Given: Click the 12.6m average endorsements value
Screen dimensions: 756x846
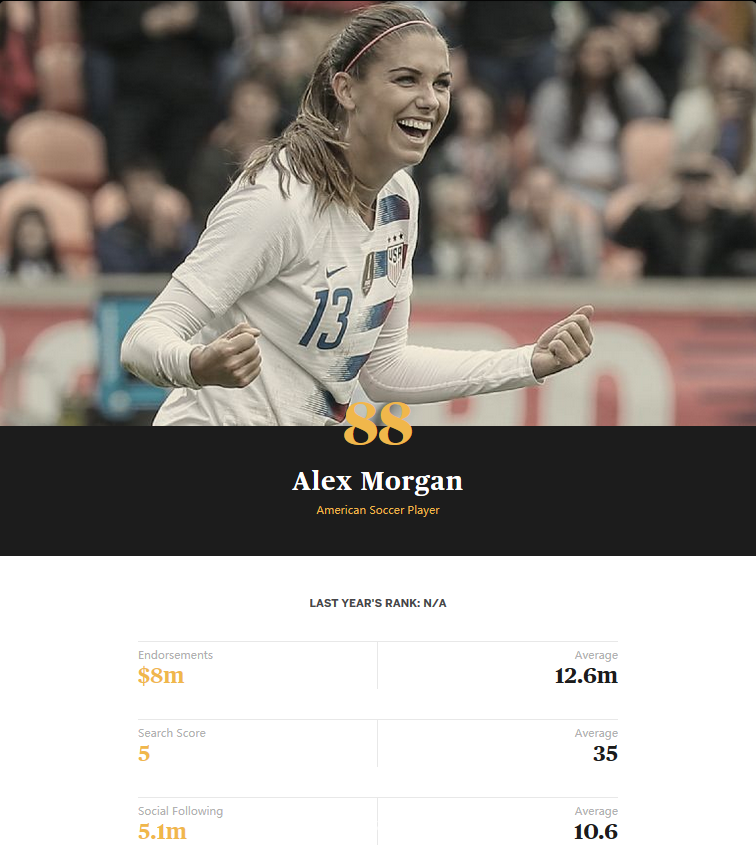Looking at the screenshot, I should point(586,676).
